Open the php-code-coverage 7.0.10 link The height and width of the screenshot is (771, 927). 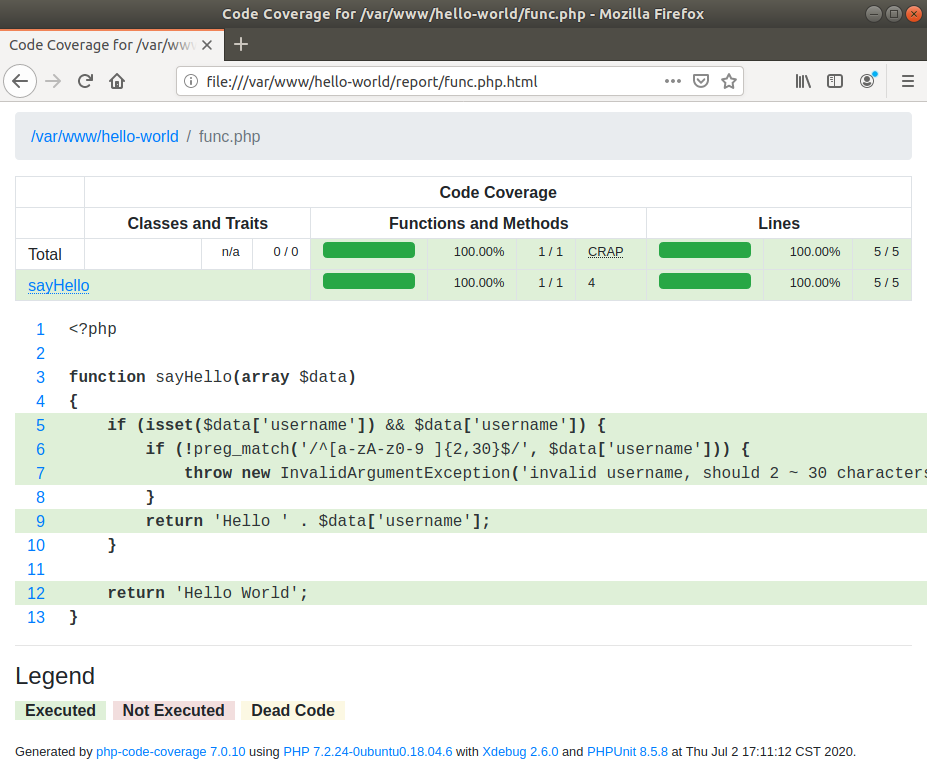[x=169, y=751]
